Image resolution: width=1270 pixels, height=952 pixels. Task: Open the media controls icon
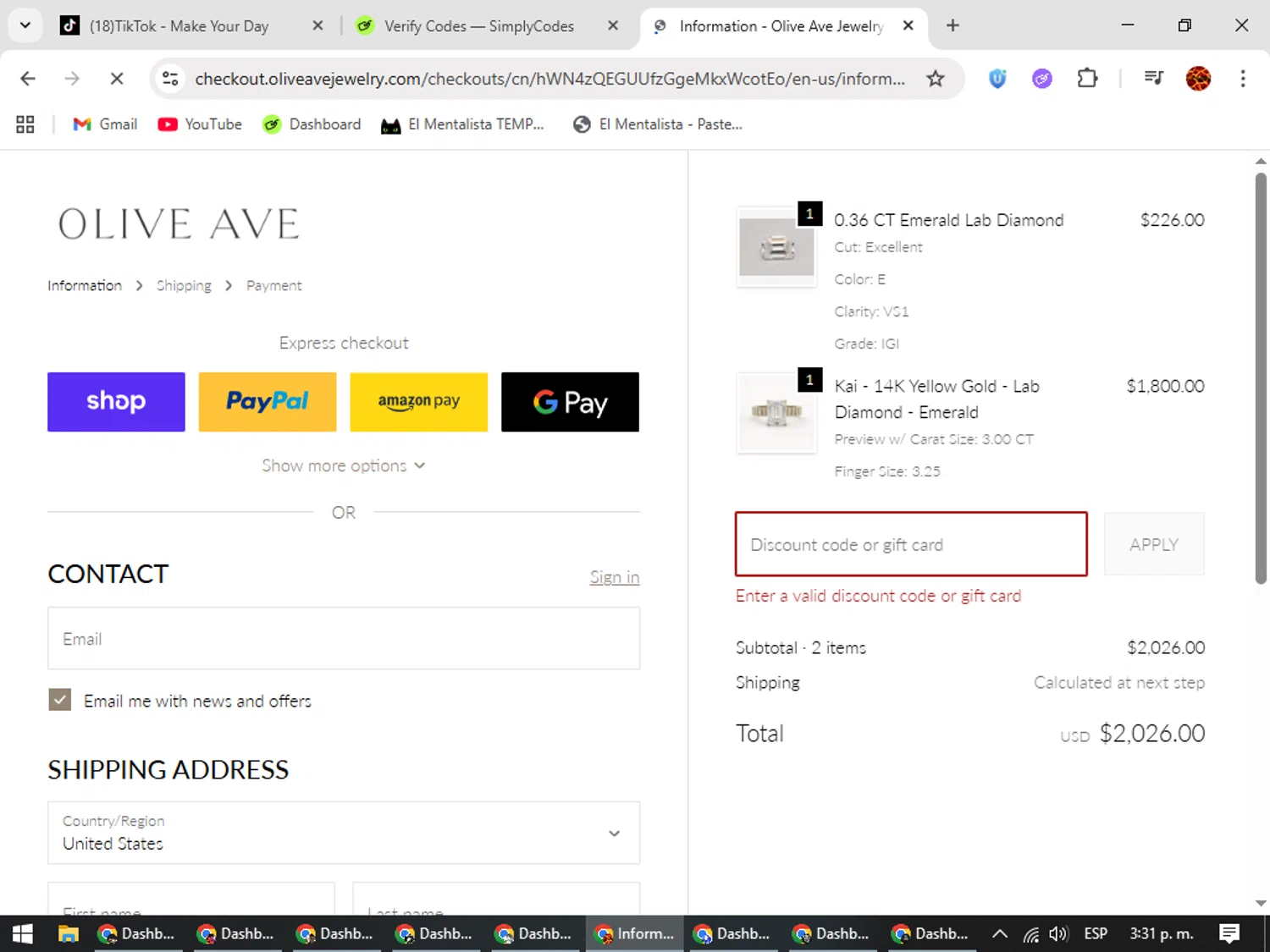1153,79
